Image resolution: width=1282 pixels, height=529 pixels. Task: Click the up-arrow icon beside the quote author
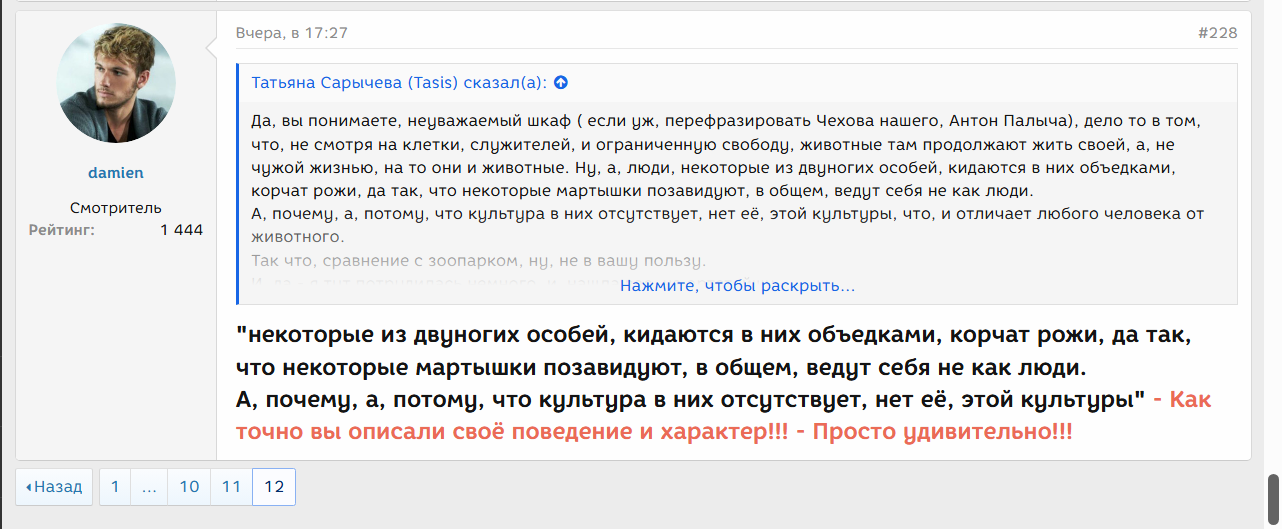(561, 83)
